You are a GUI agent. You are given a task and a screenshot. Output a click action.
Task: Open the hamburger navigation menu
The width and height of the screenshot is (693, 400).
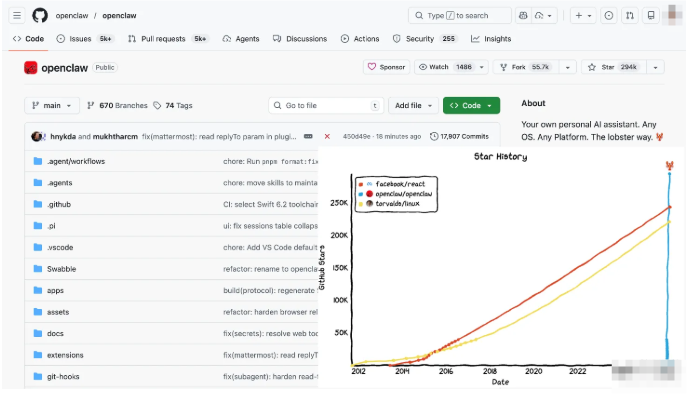17,16
